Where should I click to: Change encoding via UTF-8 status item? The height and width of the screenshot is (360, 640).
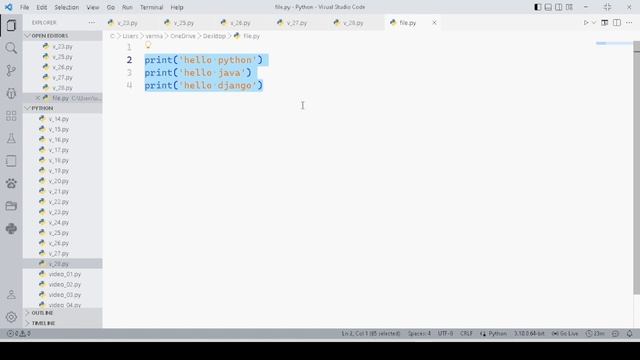click(x=445, y=333)
